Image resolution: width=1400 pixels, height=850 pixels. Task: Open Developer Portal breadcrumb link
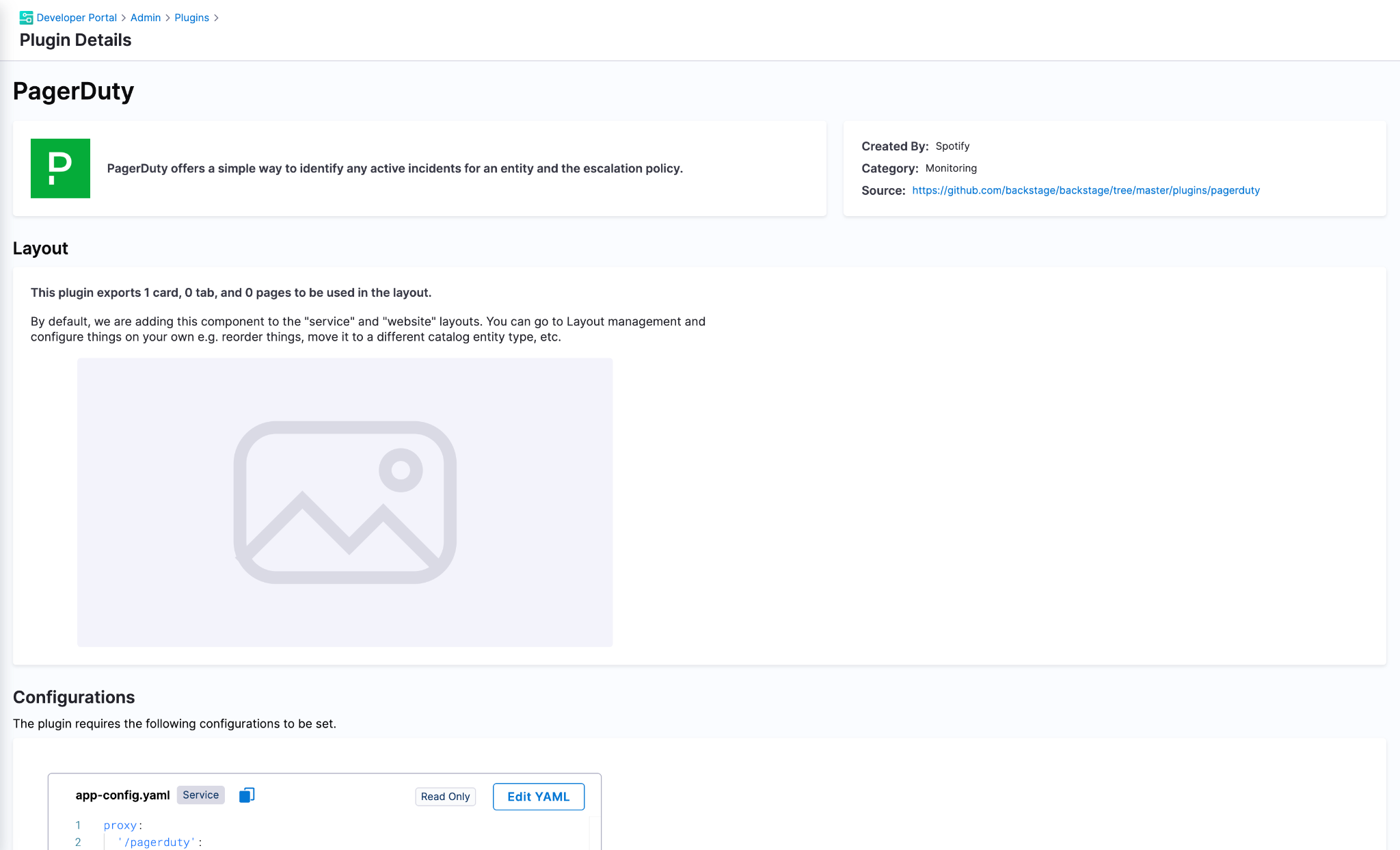click(77, 18)
